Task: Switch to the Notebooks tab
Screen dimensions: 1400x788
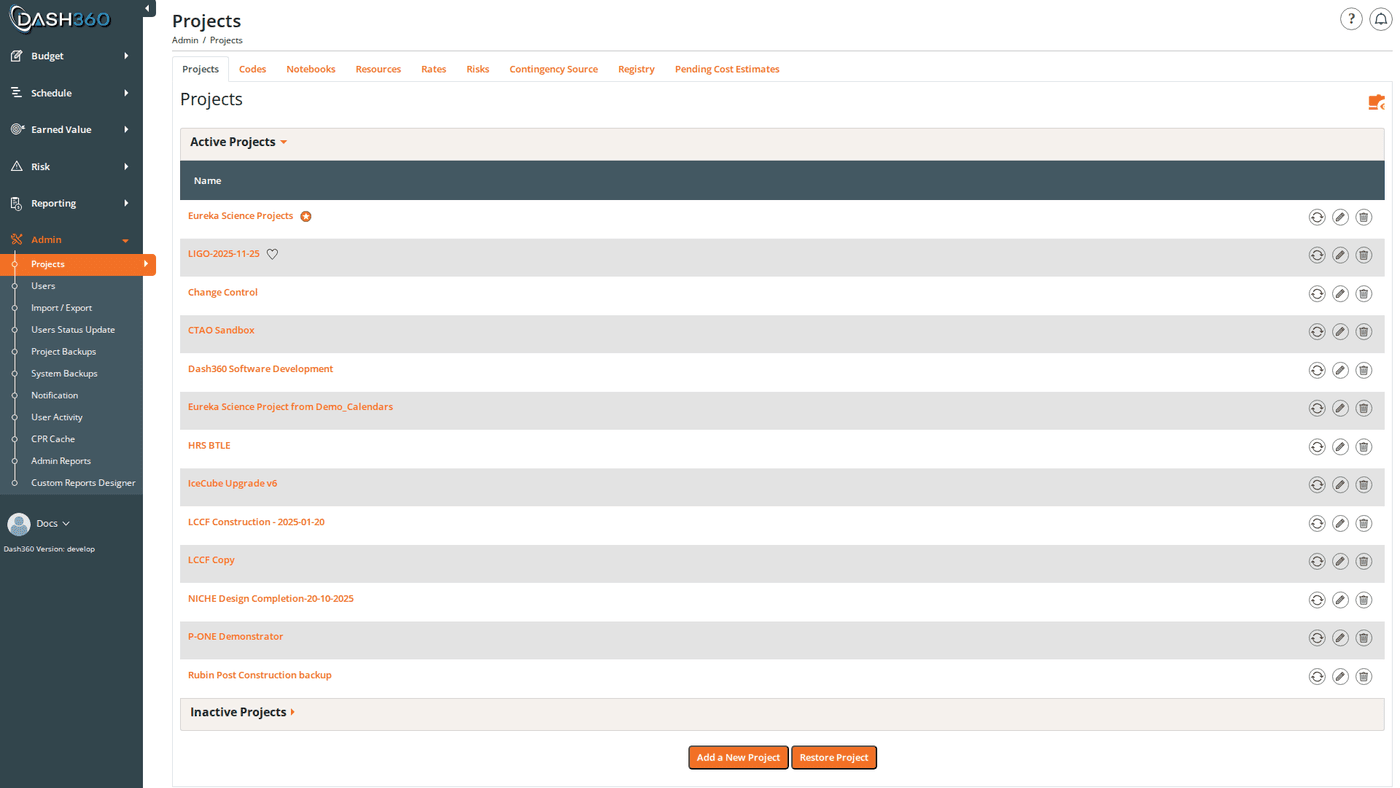Action: (311, 69)
